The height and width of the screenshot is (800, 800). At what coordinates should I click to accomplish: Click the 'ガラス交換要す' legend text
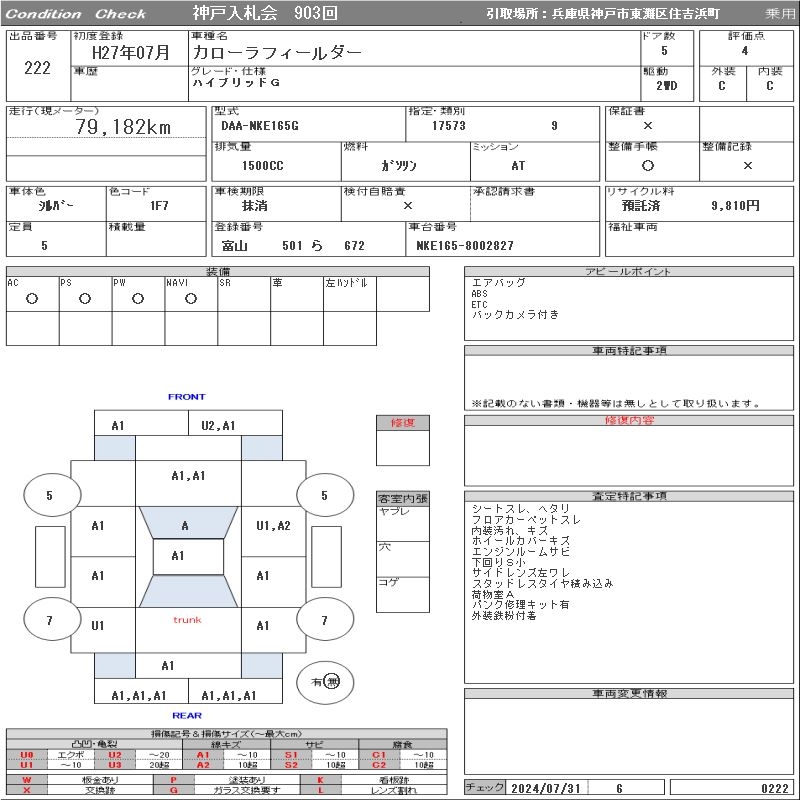coord(246,790)
